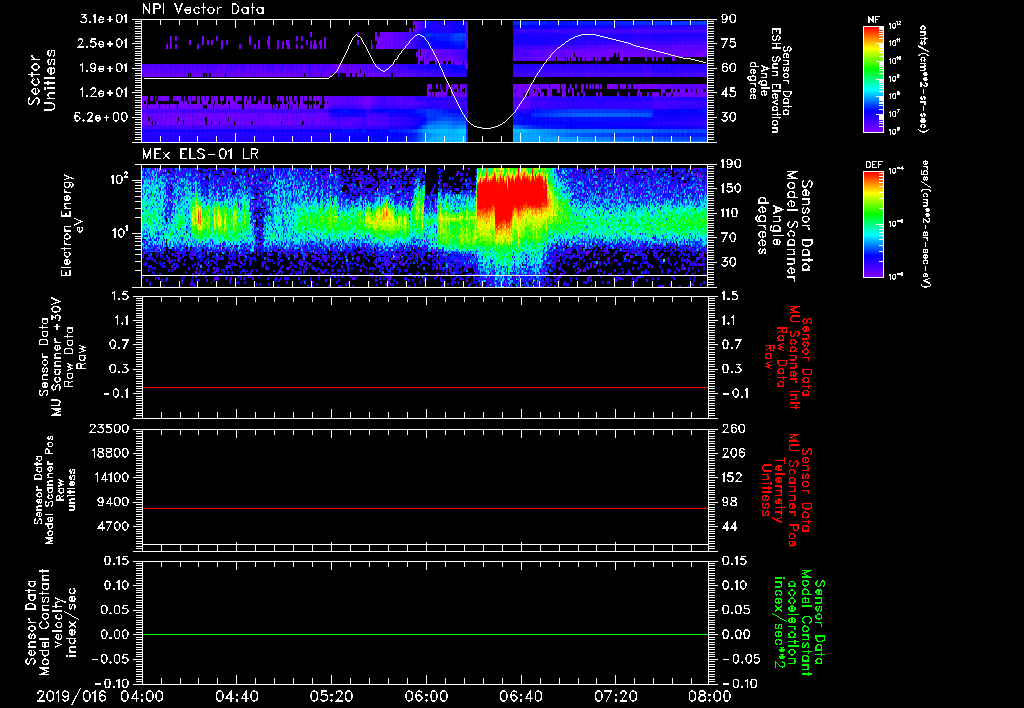
Task: Click the 04:40 time axis label
Action: click(236, 696)
